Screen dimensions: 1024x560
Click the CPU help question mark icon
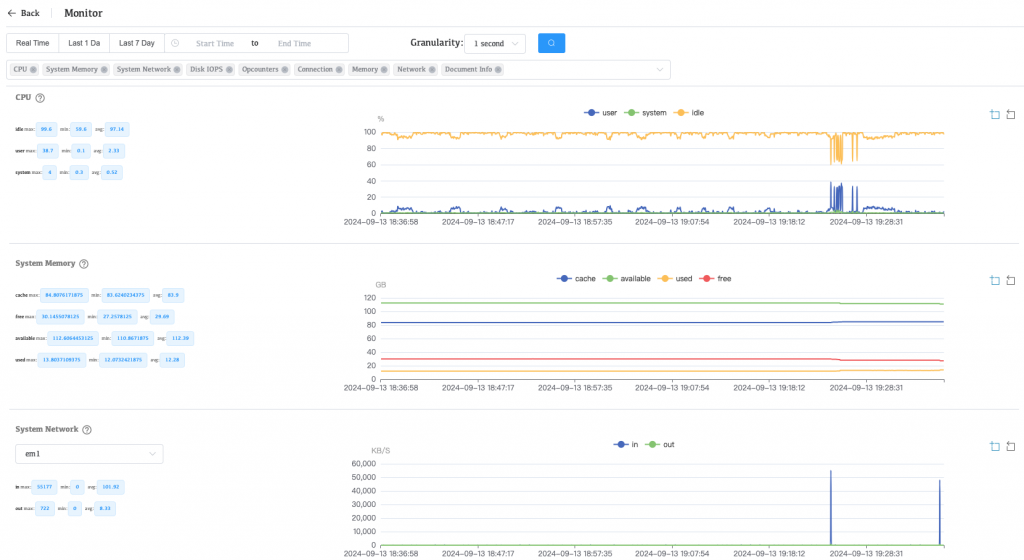[x=40, y=98]
